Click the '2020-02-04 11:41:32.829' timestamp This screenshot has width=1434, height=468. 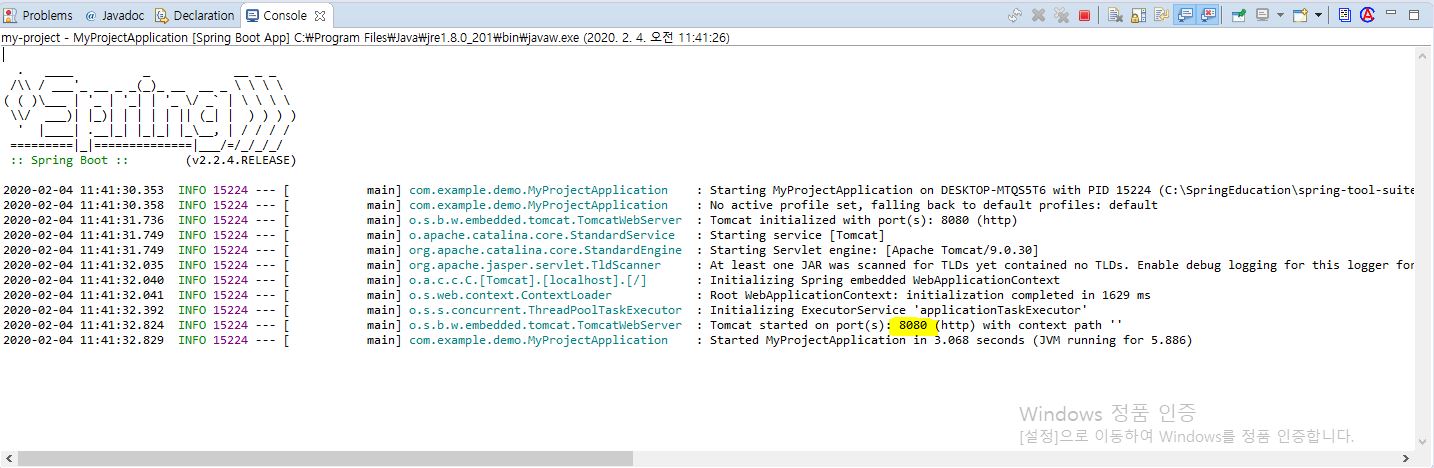[x=83, y=340]
